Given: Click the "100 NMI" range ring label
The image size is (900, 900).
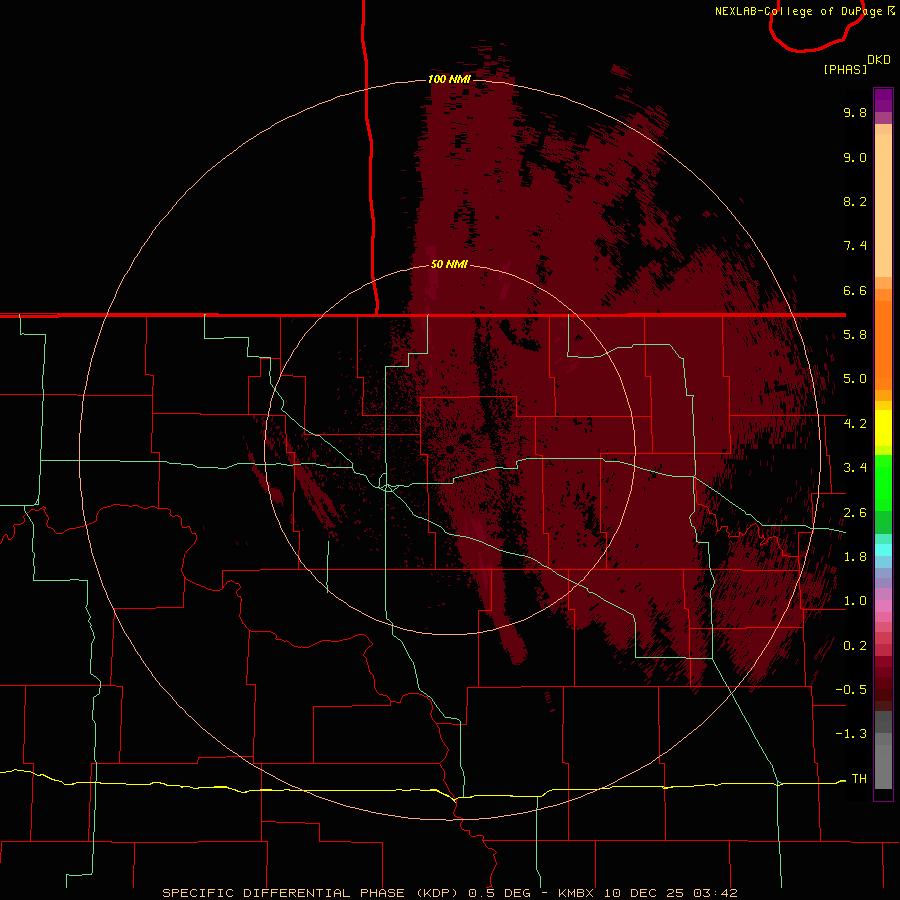Looking at the screenshot, I should click(449, 79).
